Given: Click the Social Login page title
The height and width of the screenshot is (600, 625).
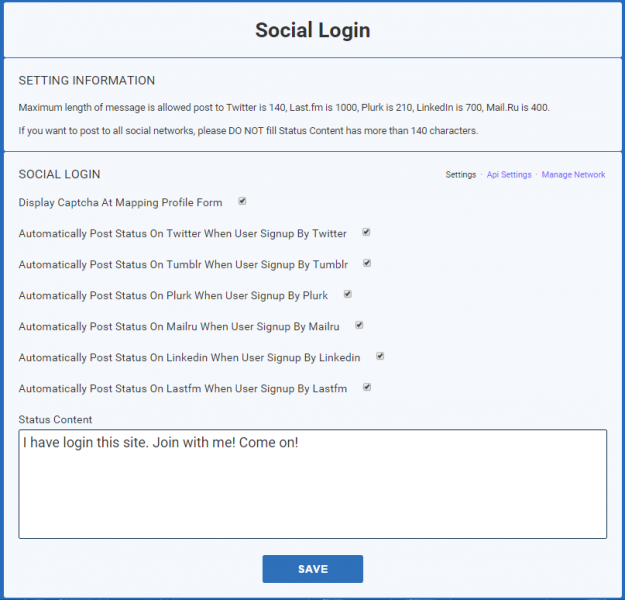Looking at the screenshot, I should (312, 30).
